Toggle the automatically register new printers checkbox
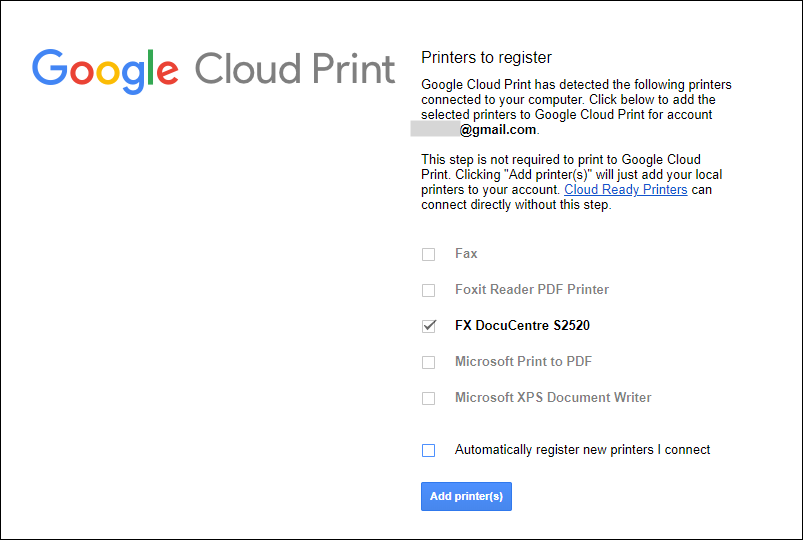Screen dimensions: 803x540 429,450
